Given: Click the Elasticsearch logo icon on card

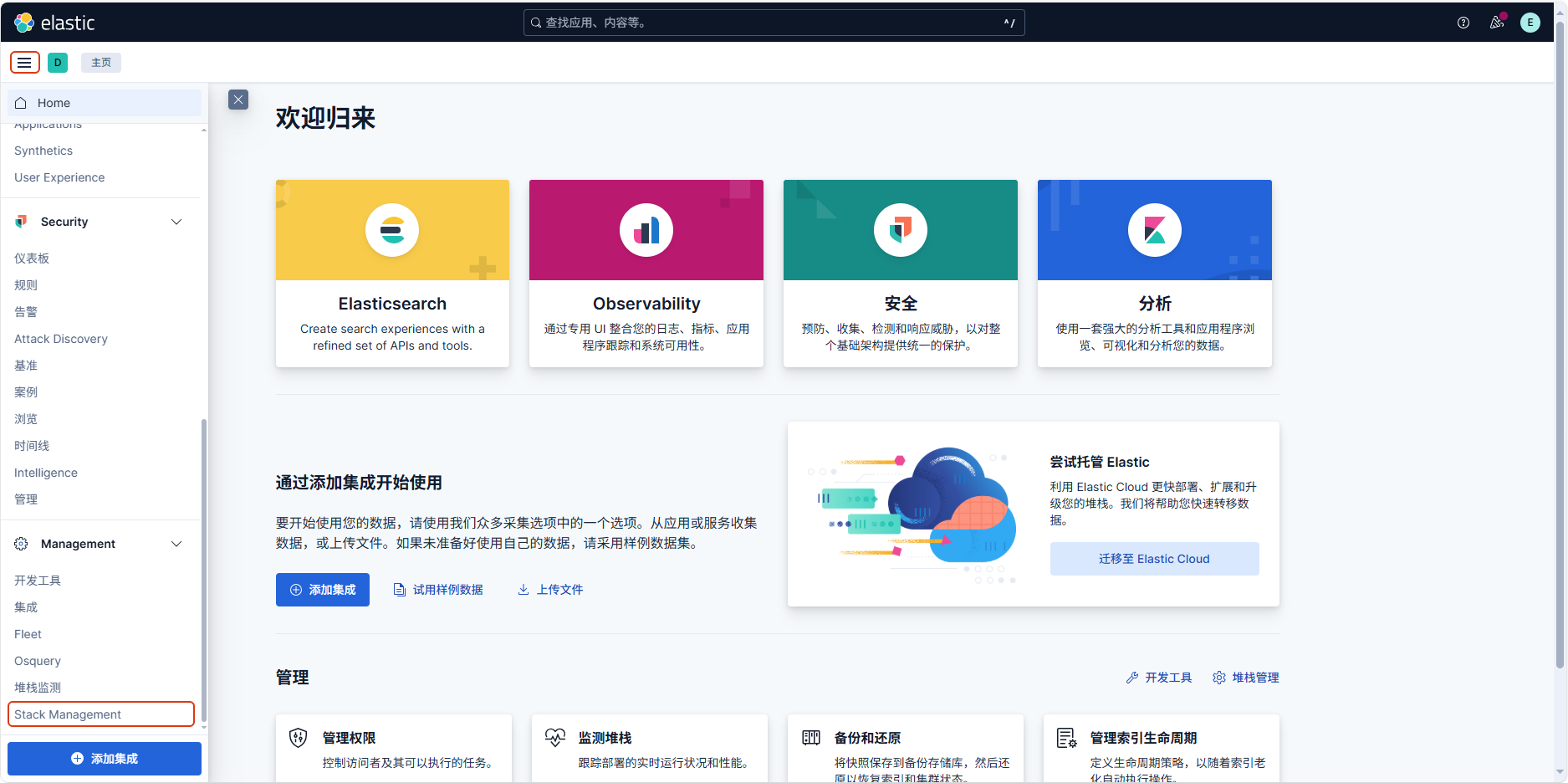Looking at the screenshot, I should [x=392, y=230].
